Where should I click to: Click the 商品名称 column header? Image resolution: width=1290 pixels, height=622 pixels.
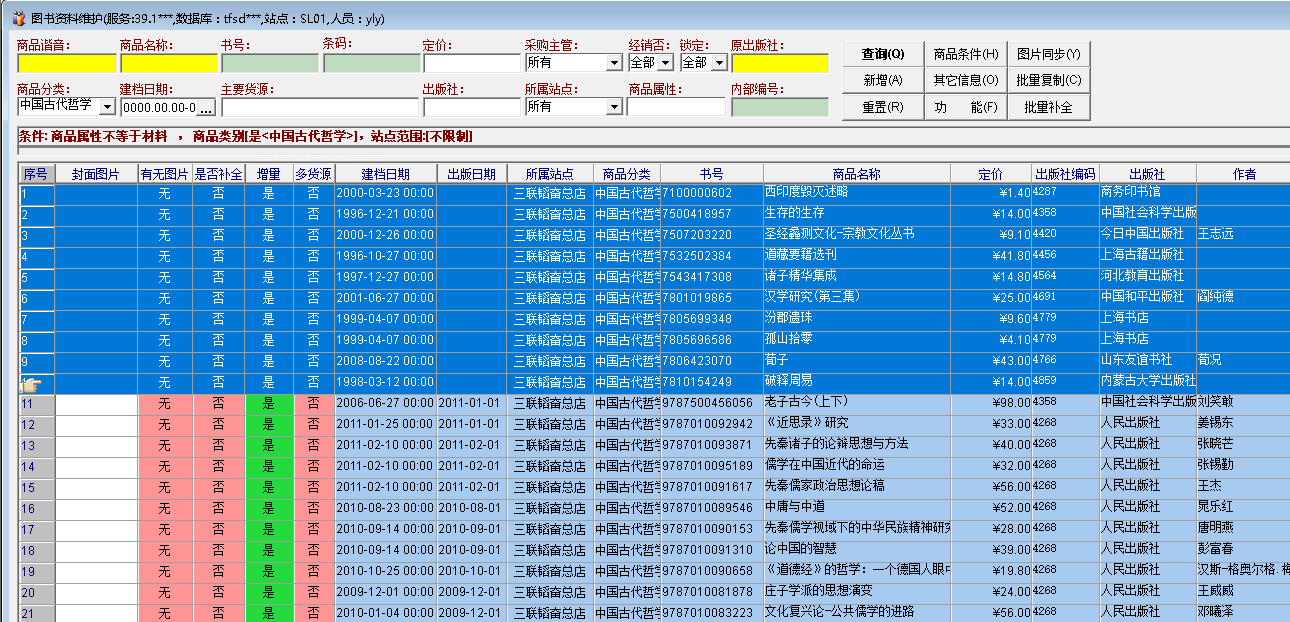coord(856,174)
